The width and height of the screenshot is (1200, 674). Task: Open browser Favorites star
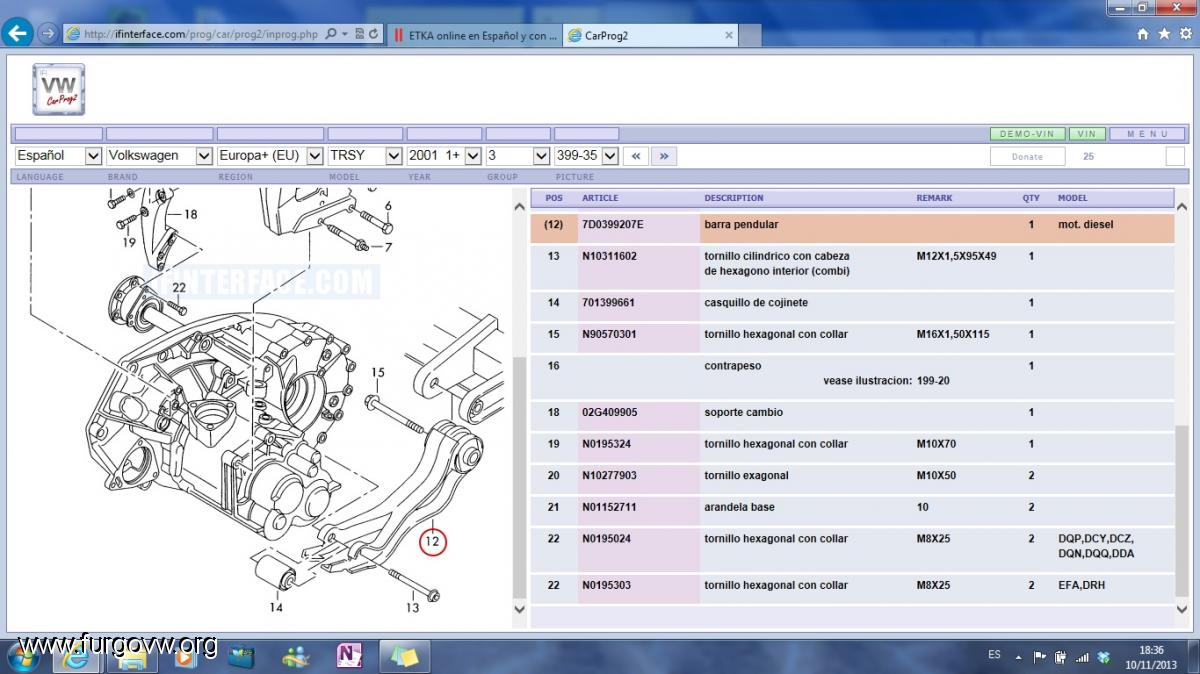point(1163,34)
